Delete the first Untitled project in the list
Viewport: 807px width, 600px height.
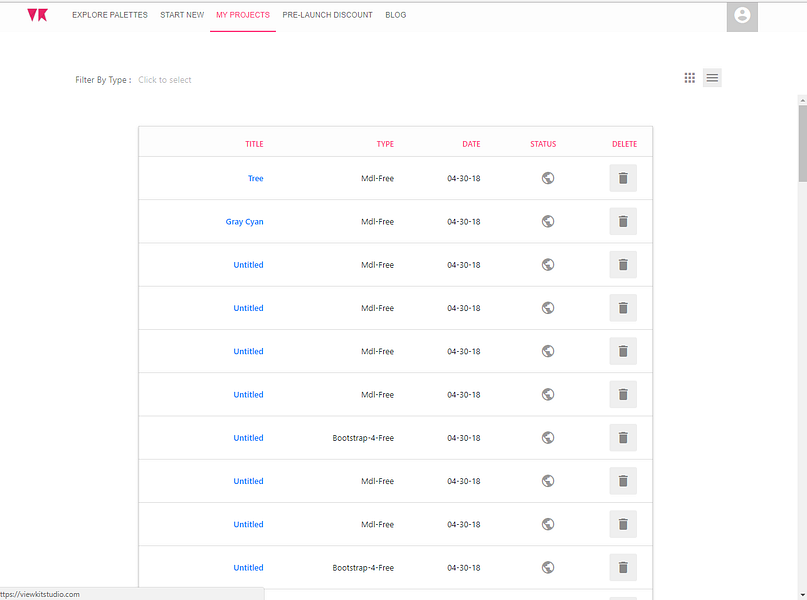pos(623,264)
